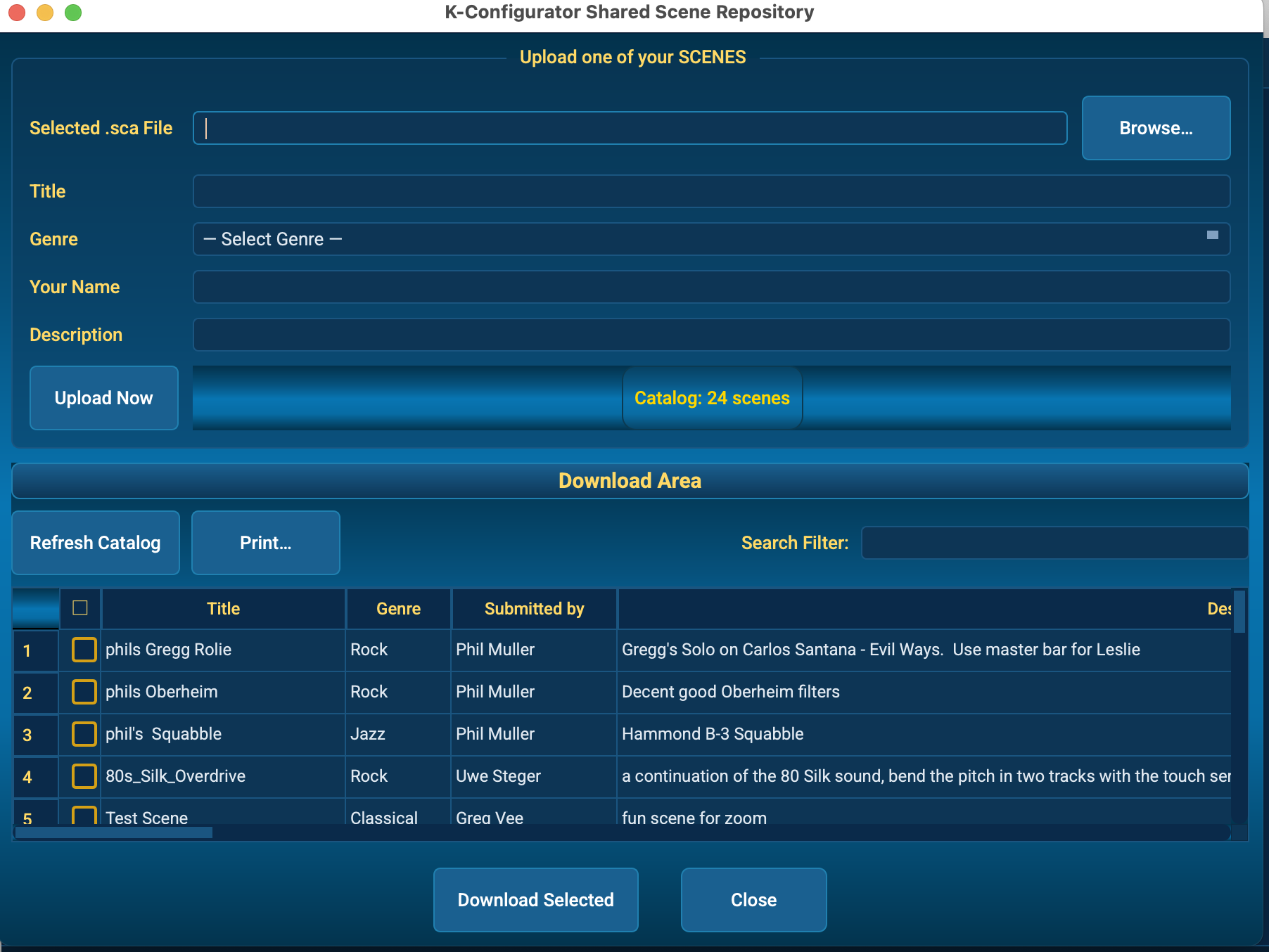Click the Search Filter input field
This screenshot has height=952, width=1269.
click(x=1054, y=543)
